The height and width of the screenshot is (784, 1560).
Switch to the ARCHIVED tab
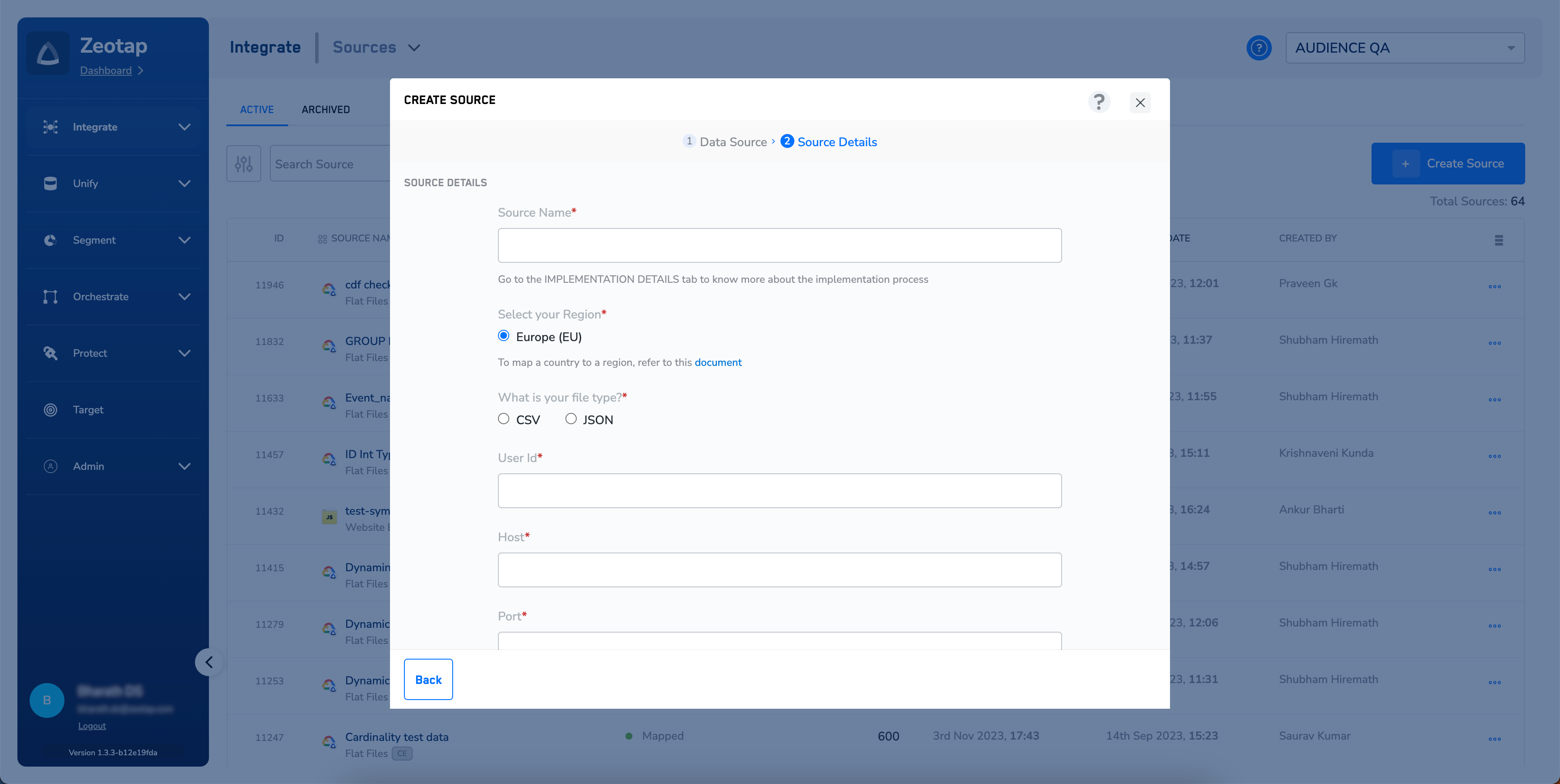pos(325,110)
